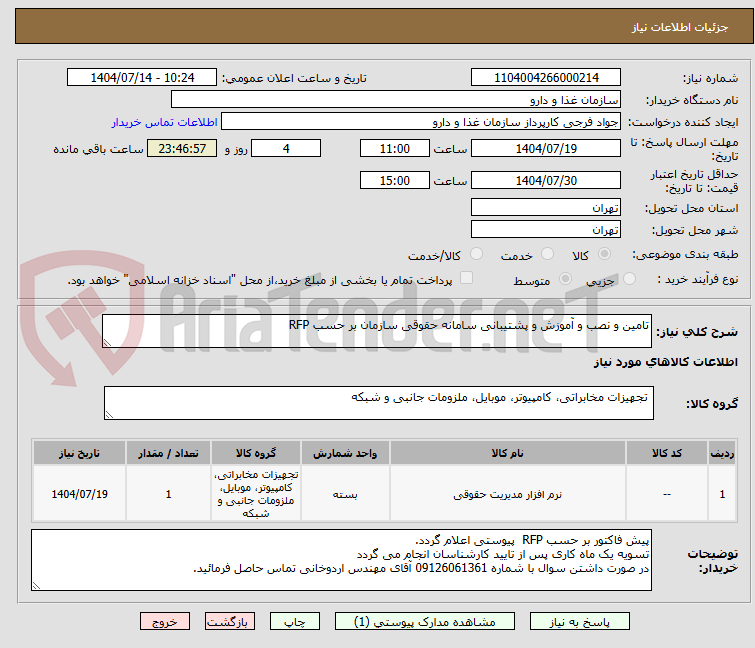The image size is (755, 648).
Task: Click the بازگشت back button
Action: pyautogui.click(x=230, y=622)
